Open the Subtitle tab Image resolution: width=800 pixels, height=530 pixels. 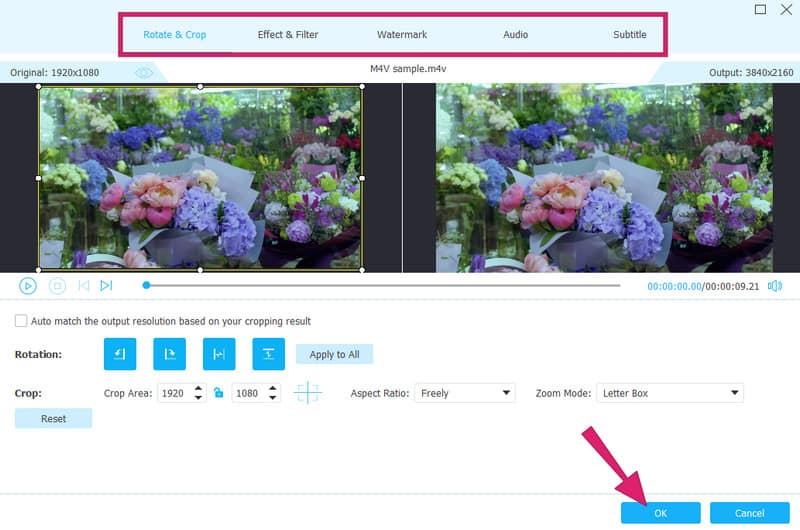(630, 35)
